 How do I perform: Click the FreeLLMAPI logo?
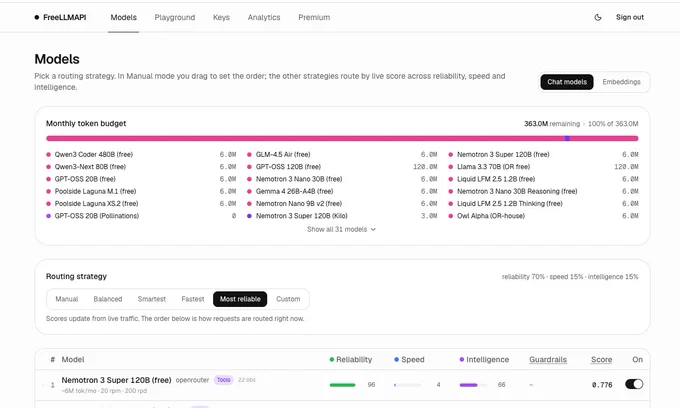pos(60,17)
